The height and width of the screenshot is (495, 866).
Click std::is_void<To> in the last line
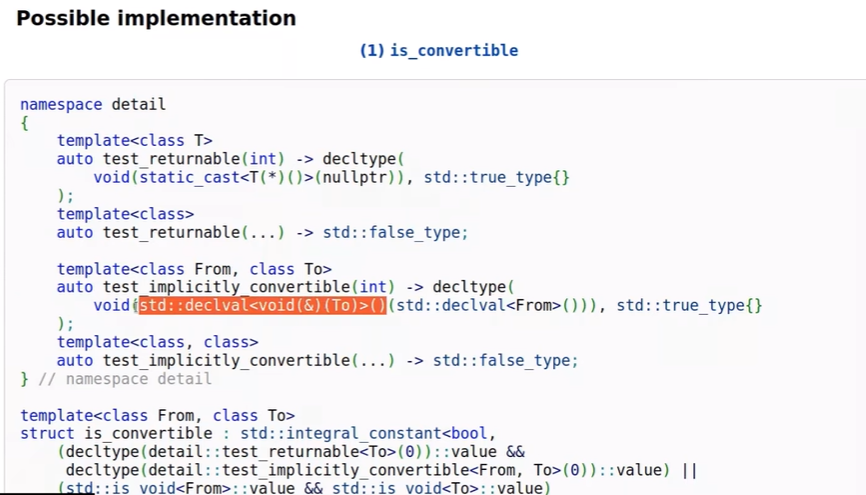pos(385,488)
